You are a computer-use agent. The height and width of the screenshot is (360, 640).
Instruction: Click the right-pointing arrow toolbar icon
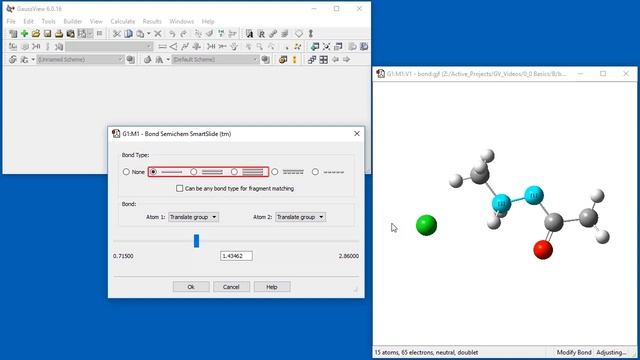(x=347, y=60)
